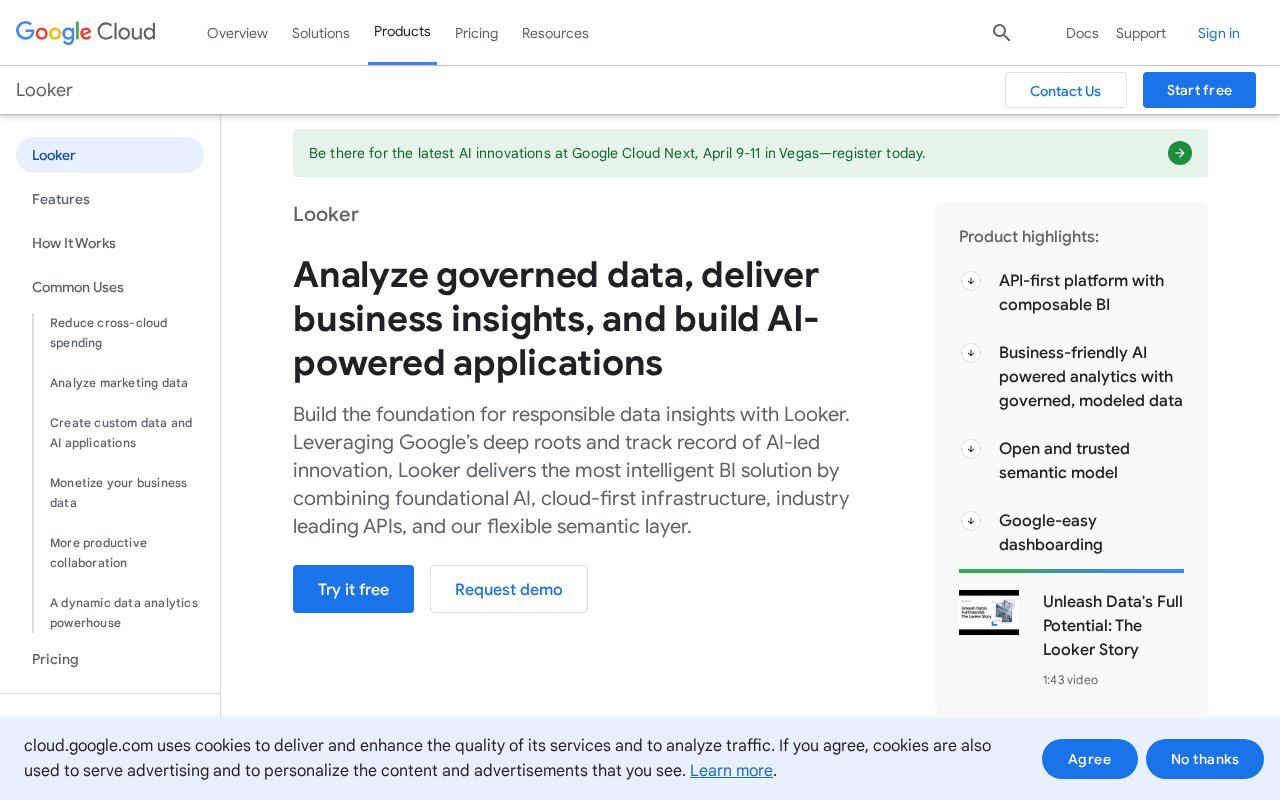Open the Learn more cookie link

pyautogui.click(x=731, y=770)
